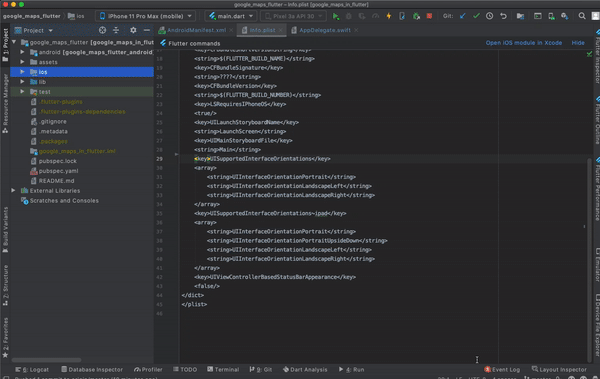Screen dimensions: 600x379
Task: Expand the ios folder
Action: pyautogui.click(x=22, y=72)
